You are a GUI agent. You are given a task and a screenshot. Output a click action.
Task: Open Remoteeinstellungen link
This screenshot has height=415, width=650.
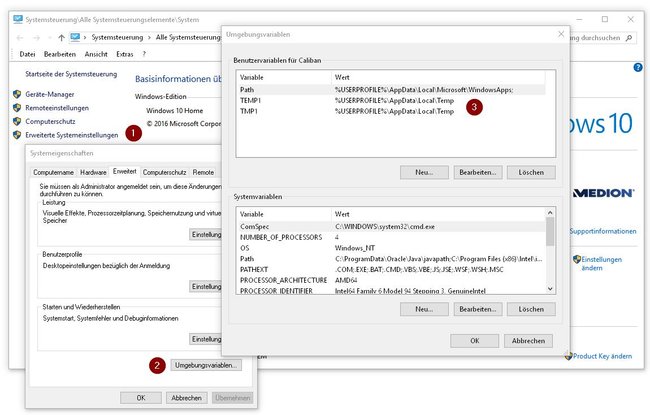pos(57,108)
